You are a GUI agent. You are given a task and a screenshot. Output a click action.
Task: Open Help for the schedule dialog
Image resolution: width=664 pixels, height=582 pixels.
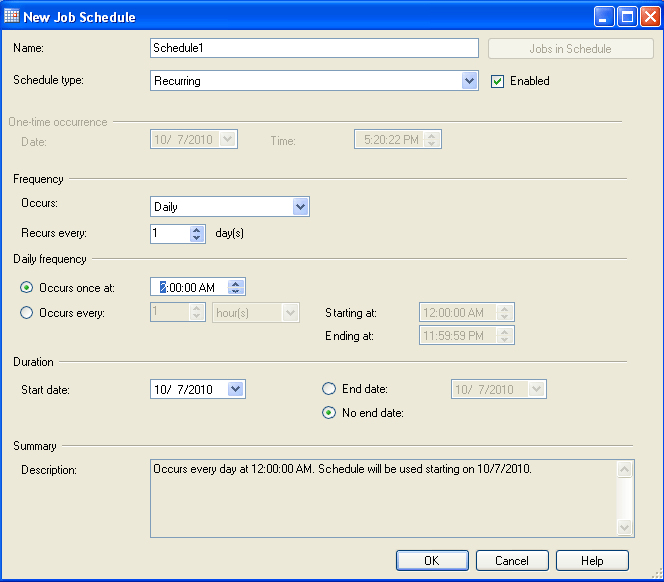(x=592, y=560)
